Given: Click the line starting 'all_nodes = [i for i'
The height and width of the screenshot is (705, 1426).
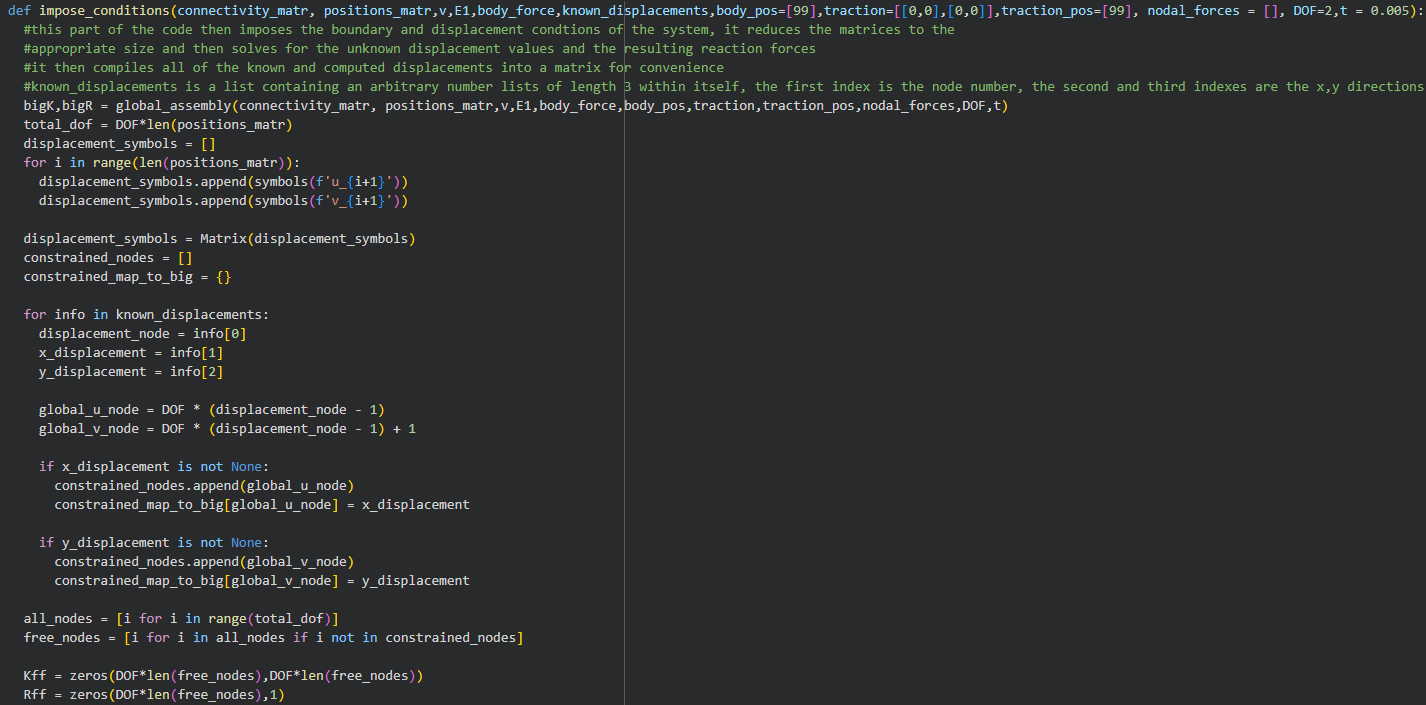Looking at the screenshot, I should tap(181, 619).
